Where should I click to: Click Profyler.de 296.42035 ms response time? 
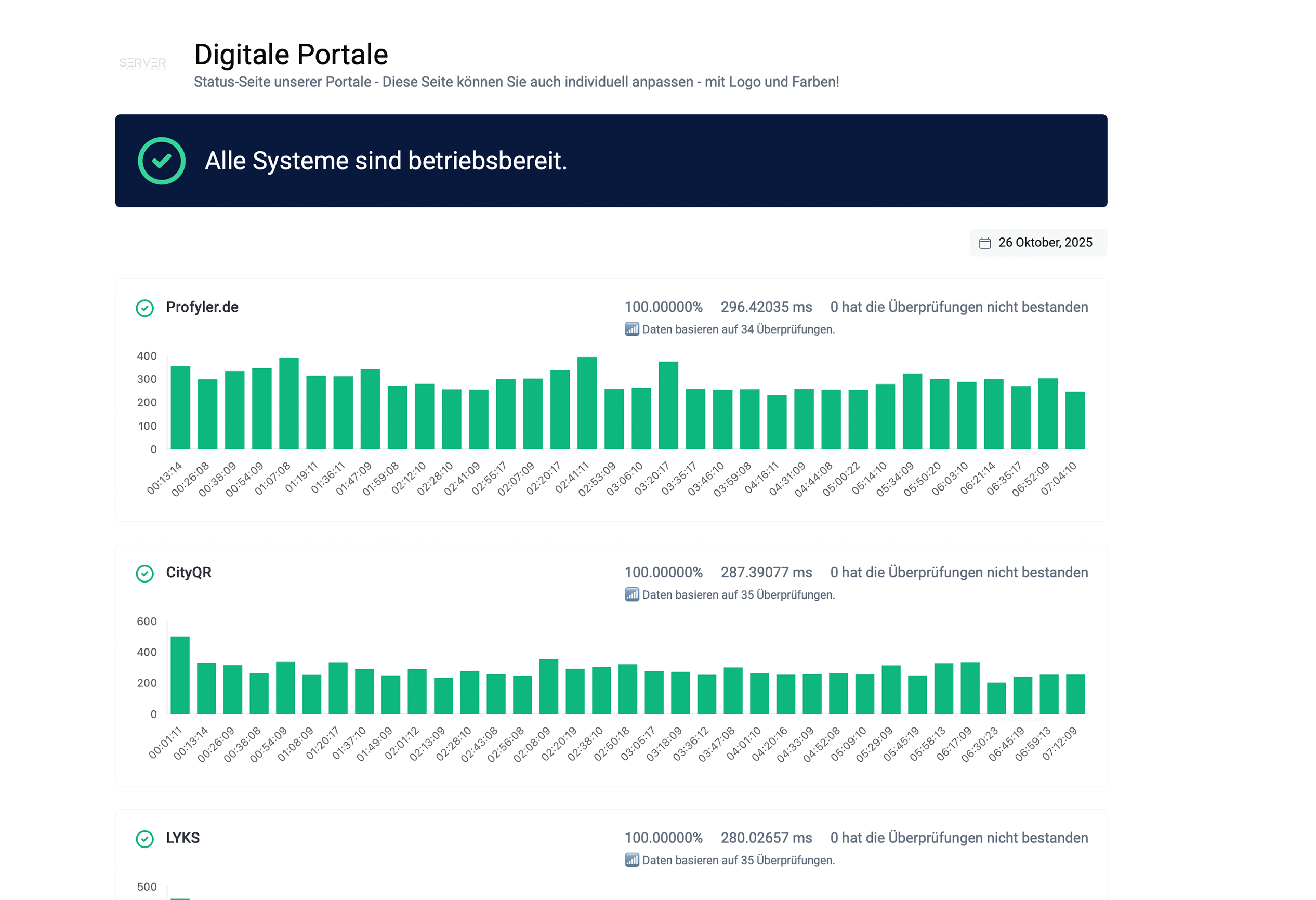[766, 307]
